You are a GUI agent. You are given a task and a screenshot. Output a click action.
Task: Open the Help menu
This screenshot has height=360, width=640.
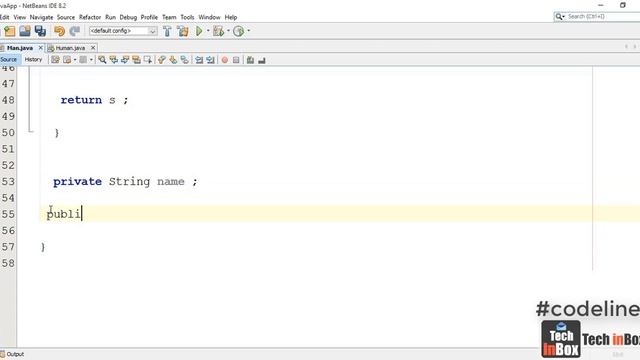(x=231, y=17)
